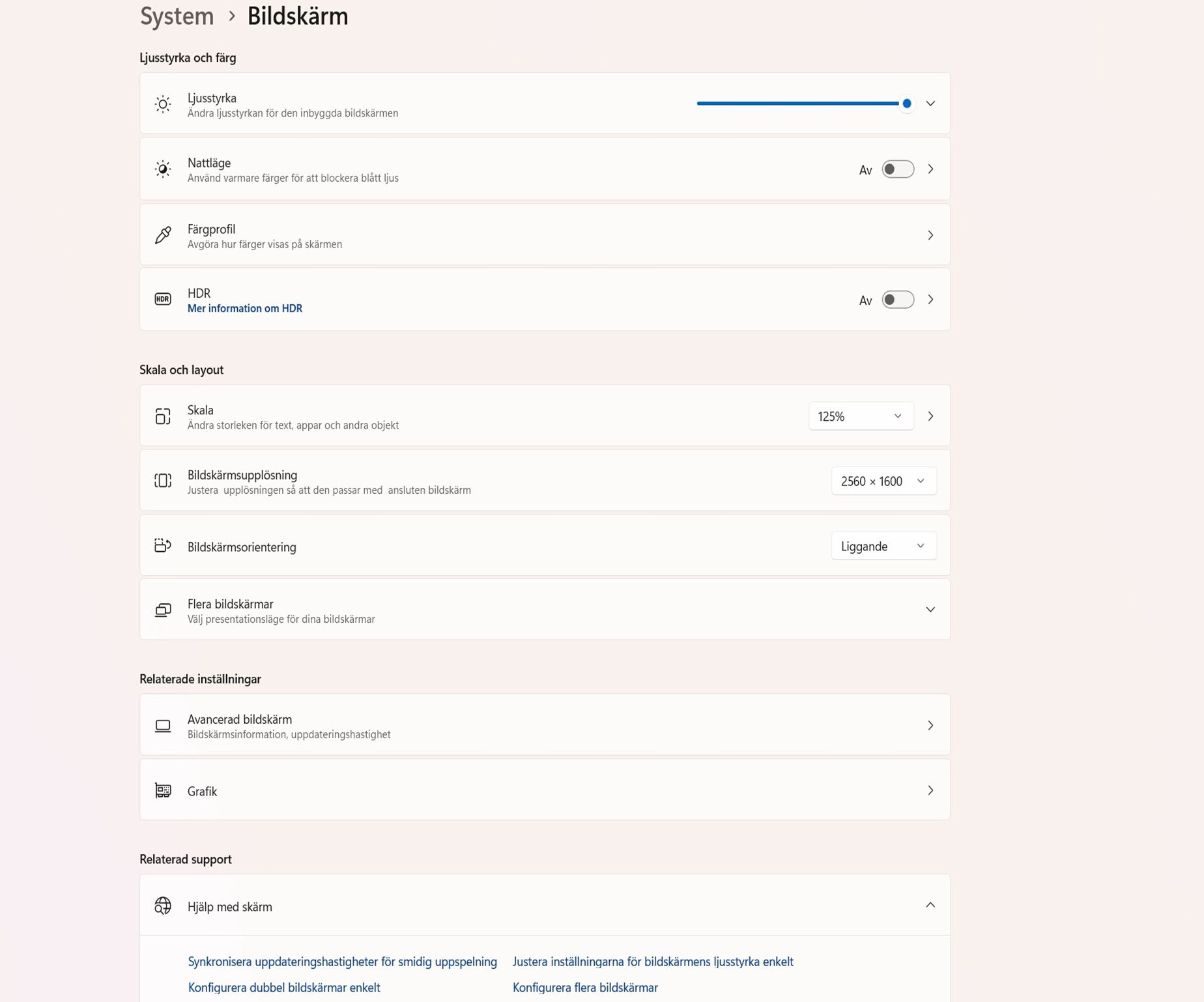Click the Skala resize icon
1204x1002 pixels.
coord(162,416)
